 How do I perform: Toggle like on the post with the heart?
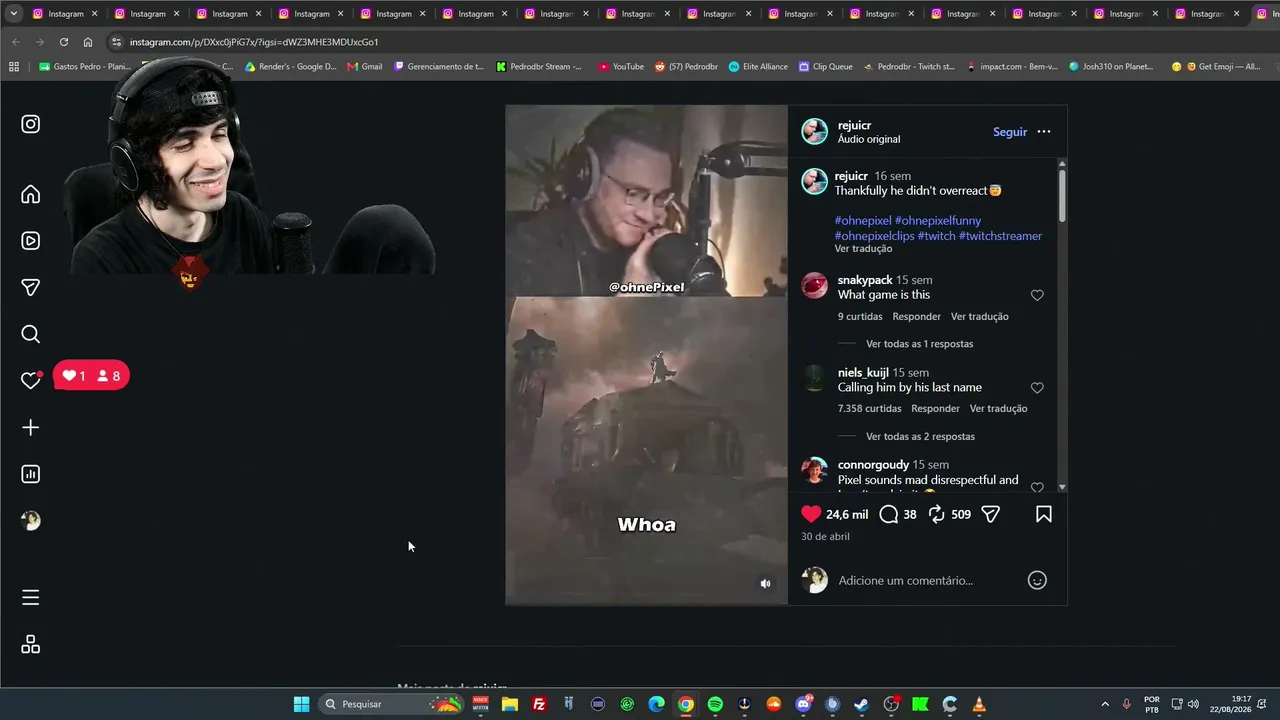[x=811, y=514]
